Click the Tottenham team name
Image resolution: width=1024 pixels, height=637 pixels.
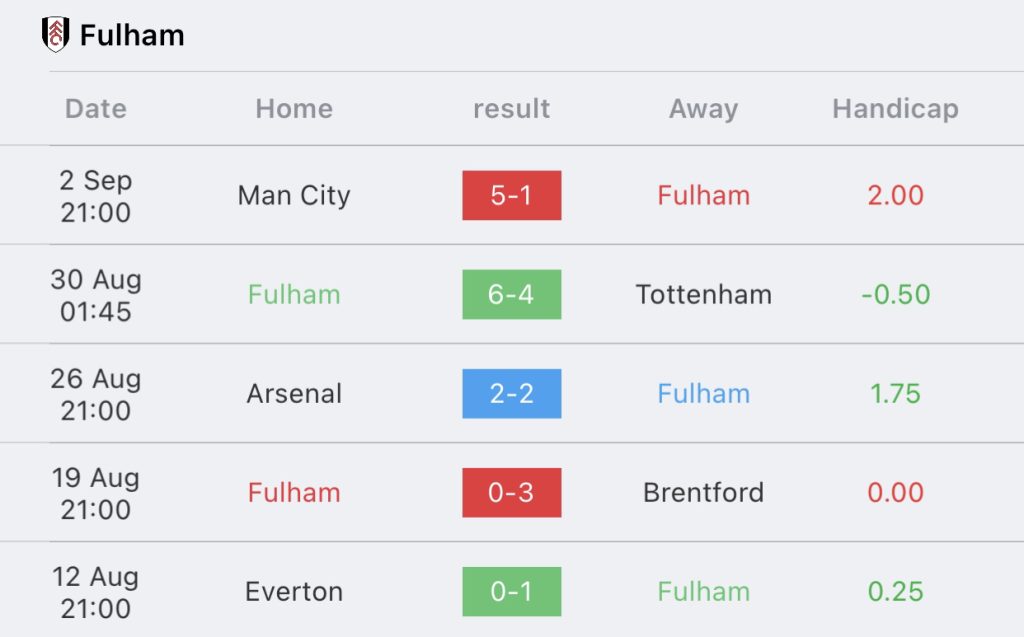[703, 295]
